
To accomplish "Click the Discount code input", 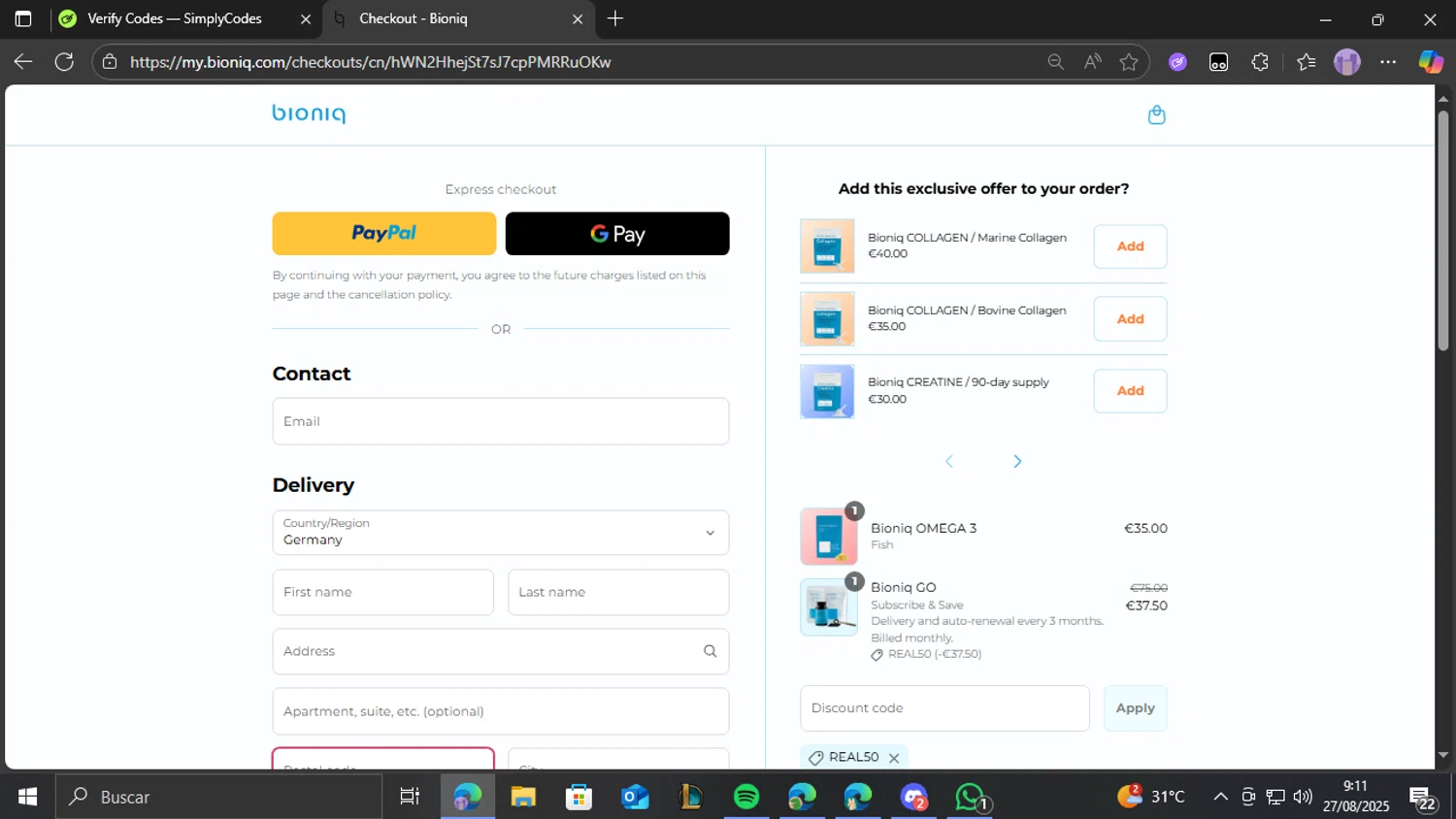I will (944, 708).
